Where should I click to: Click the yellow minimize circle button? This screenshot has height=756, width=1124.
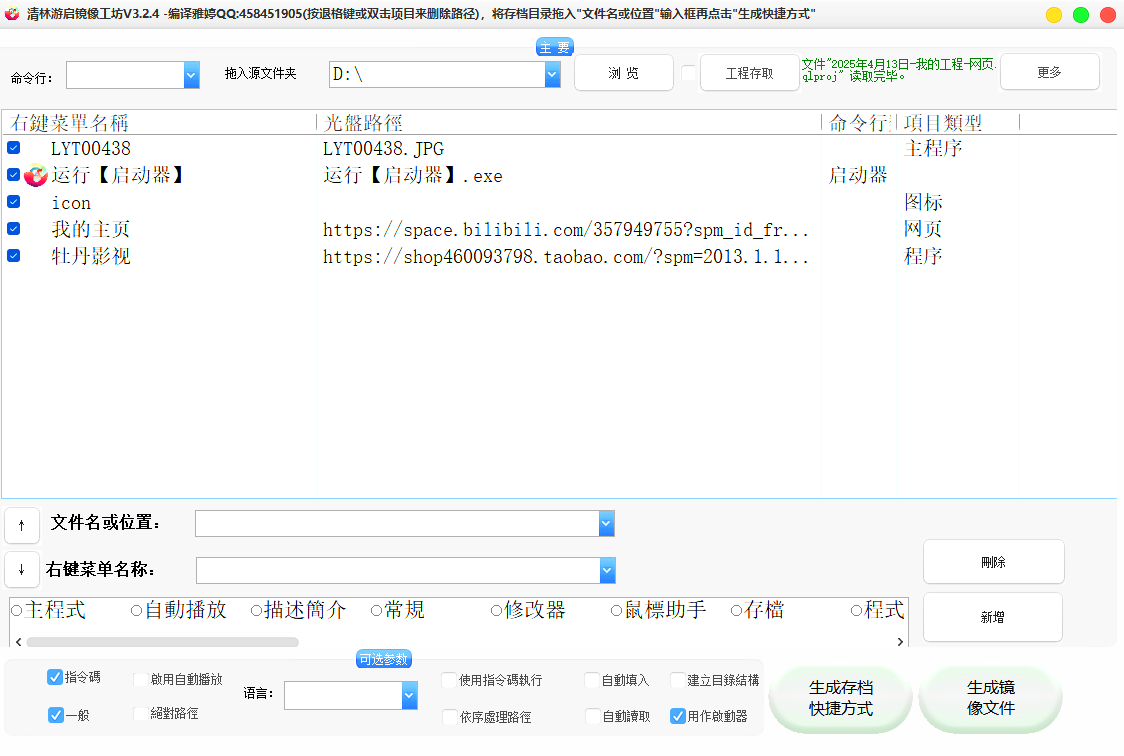[x=1054, y=14]
